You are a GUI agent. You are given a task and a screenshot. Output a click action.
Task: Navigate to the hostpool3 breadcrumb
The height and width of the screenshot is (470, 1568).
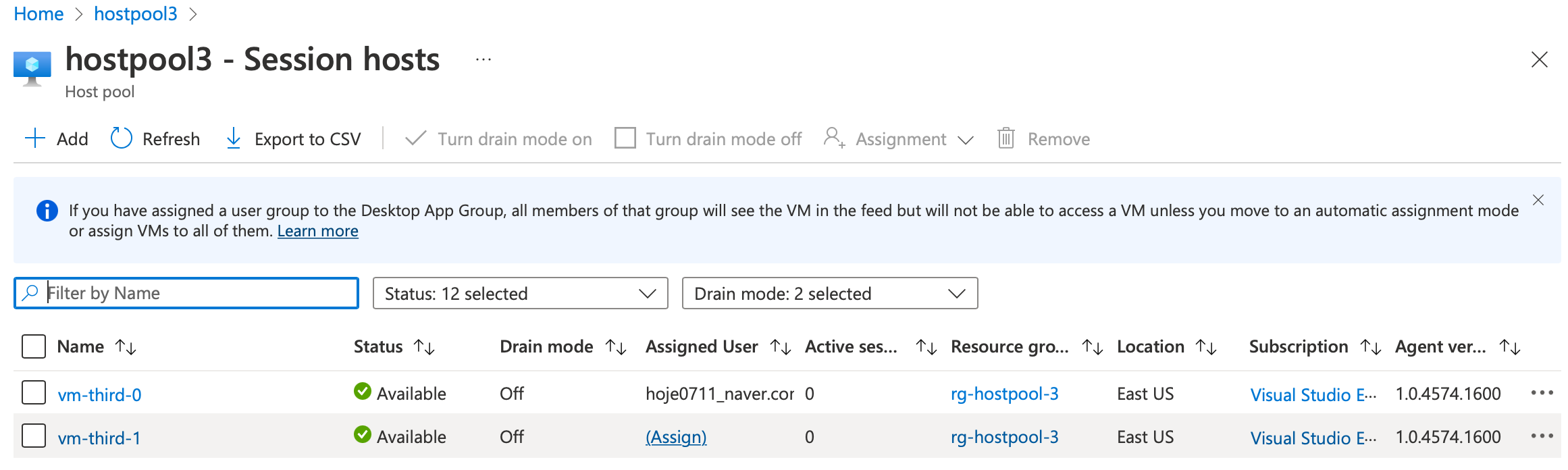click(136, 14)
